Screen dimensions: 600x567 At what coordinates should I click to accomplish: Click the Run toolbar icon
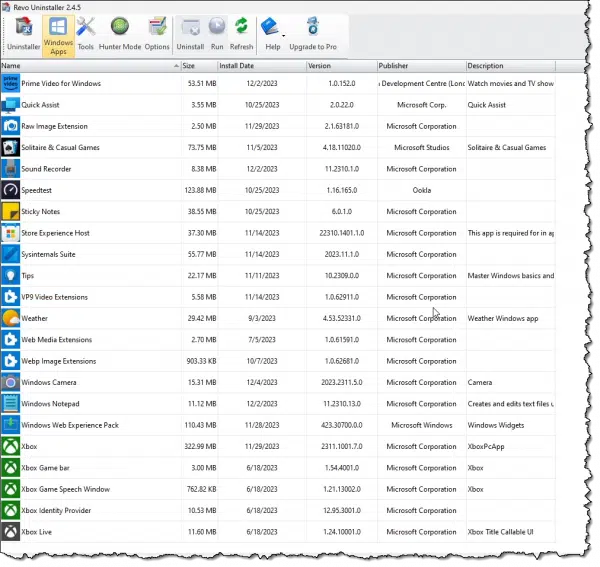point(217,27)
